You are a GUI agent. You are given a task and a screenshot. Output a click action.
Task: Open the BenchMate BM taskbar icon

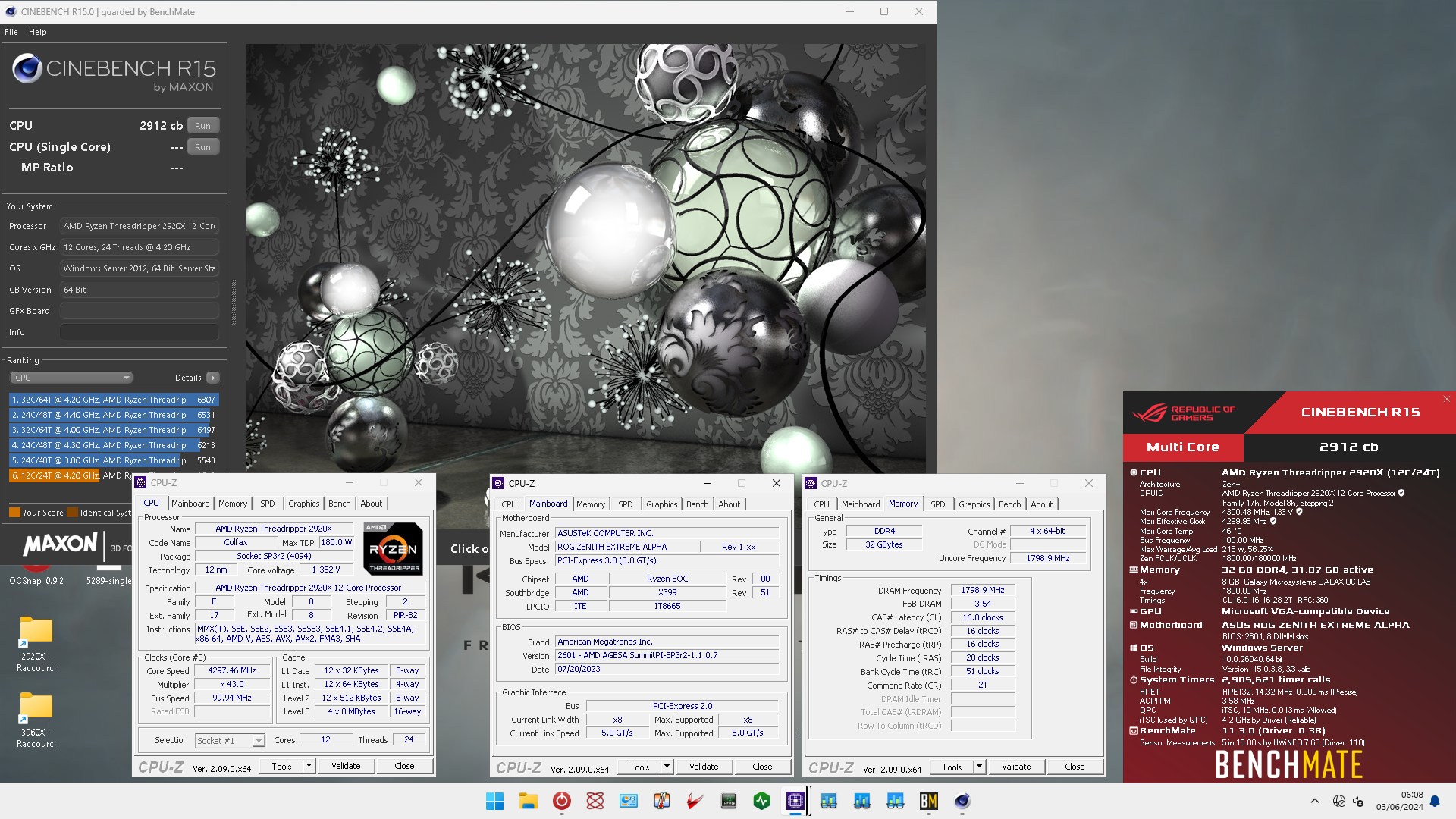click(x=928, y=801)
